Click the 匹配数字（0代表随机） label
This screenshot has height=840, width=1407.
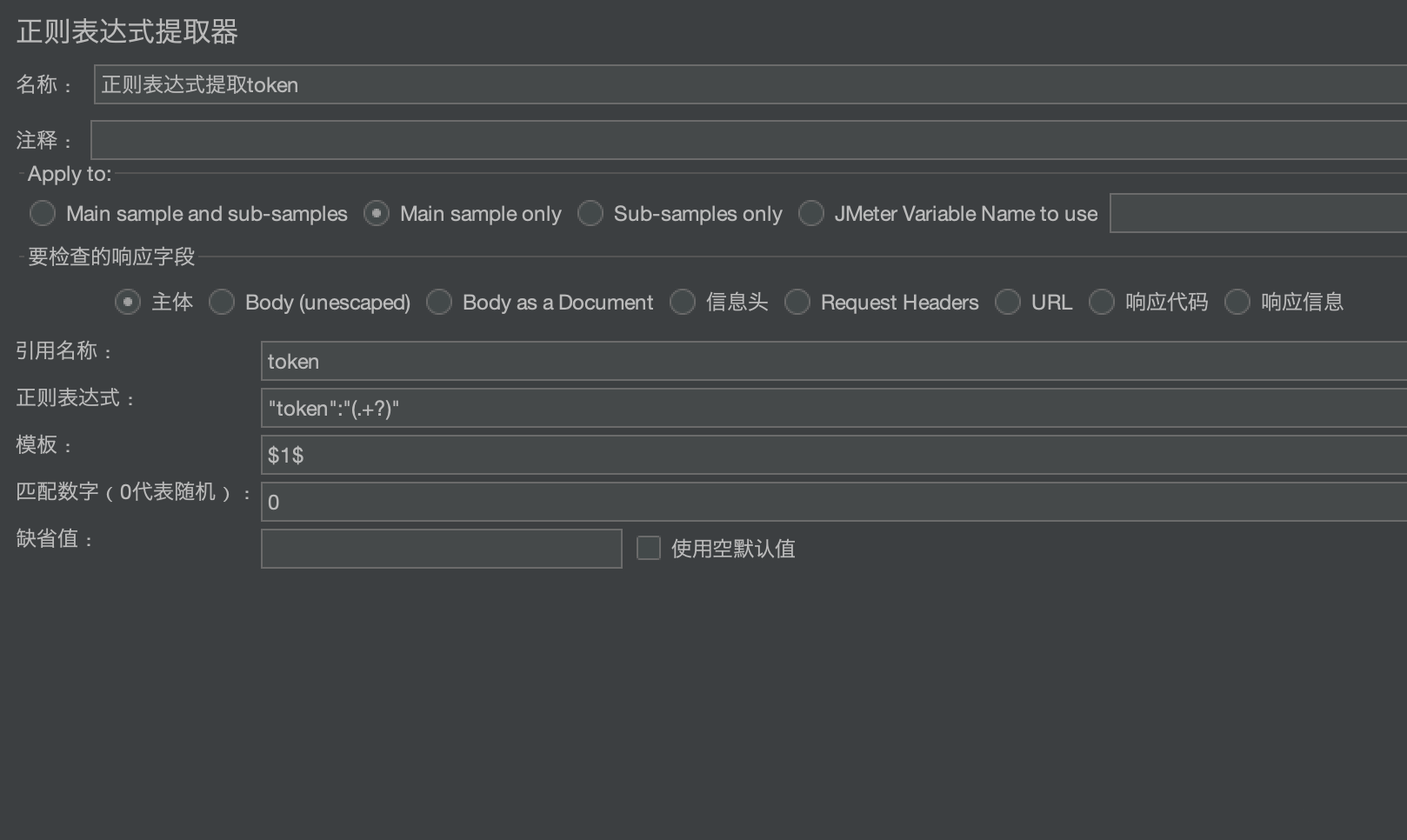134,492
